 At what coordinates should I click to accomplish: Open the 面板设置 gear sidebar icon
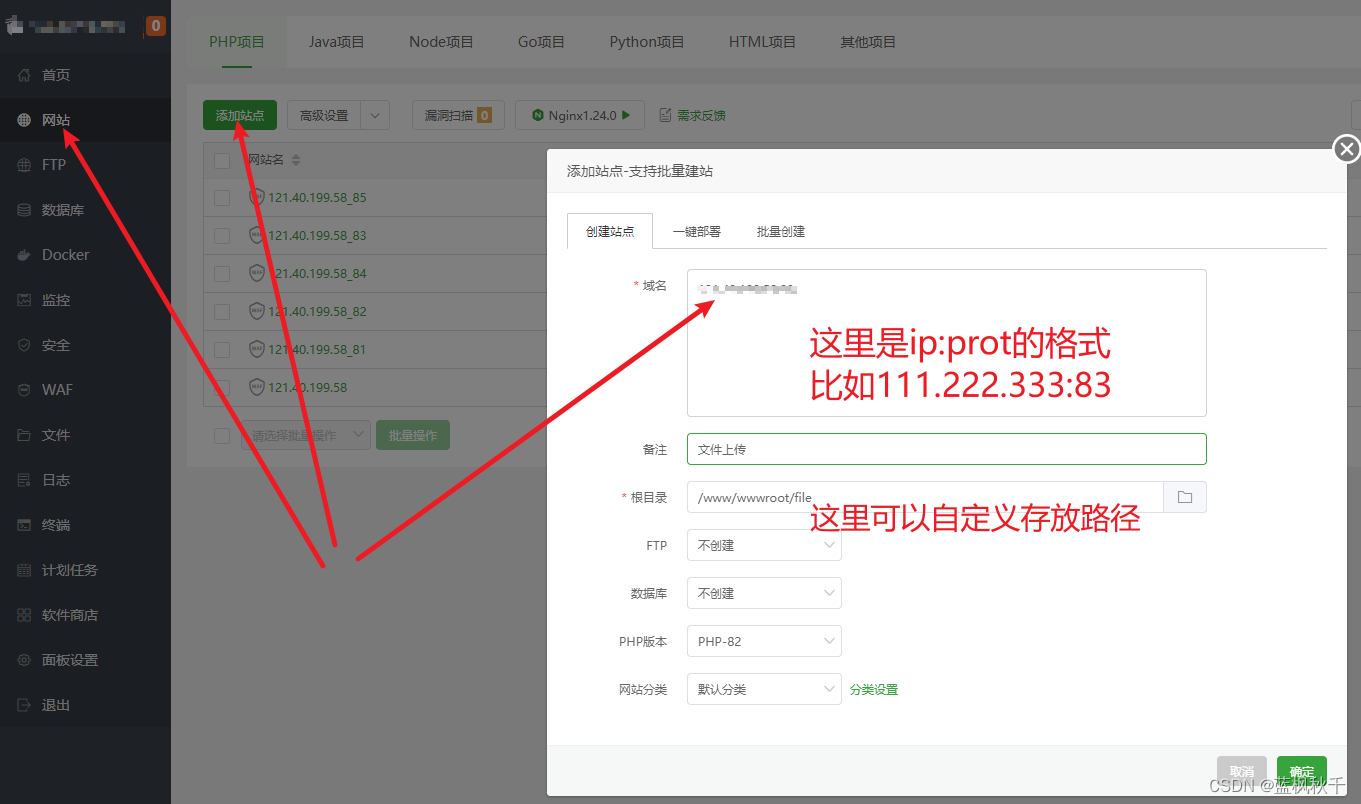24,660
